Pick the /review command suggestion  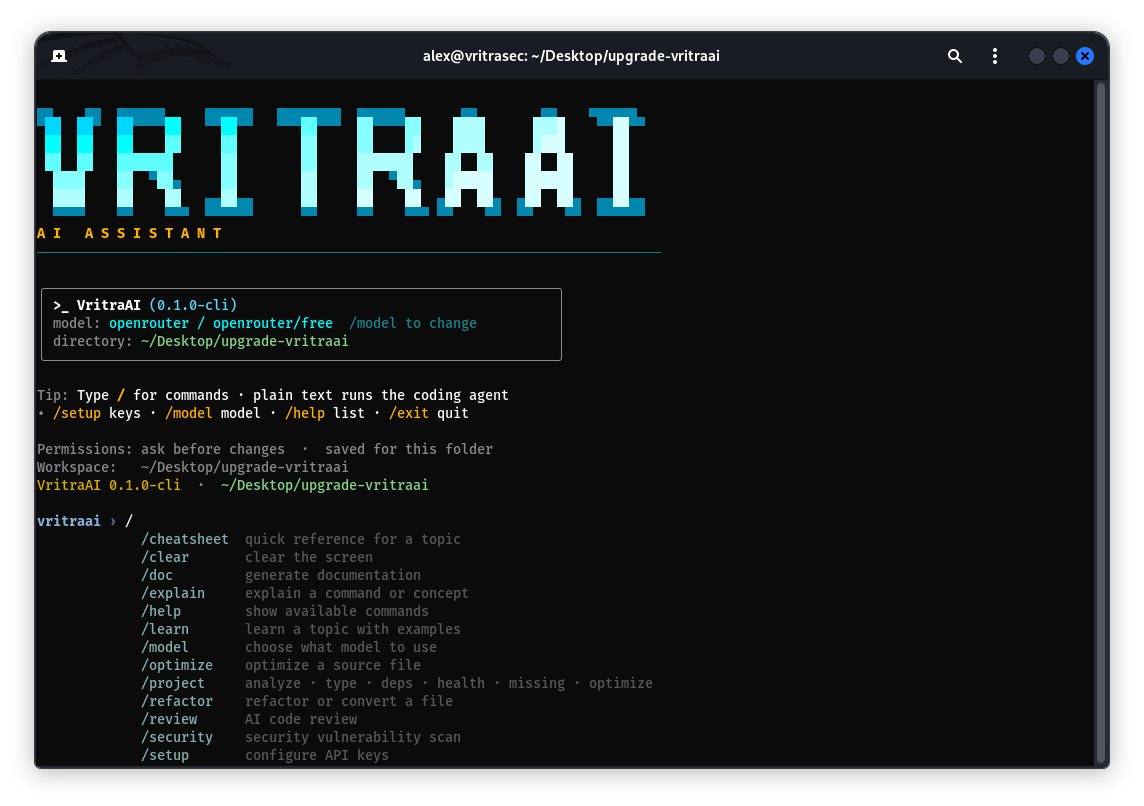(169, 719)
